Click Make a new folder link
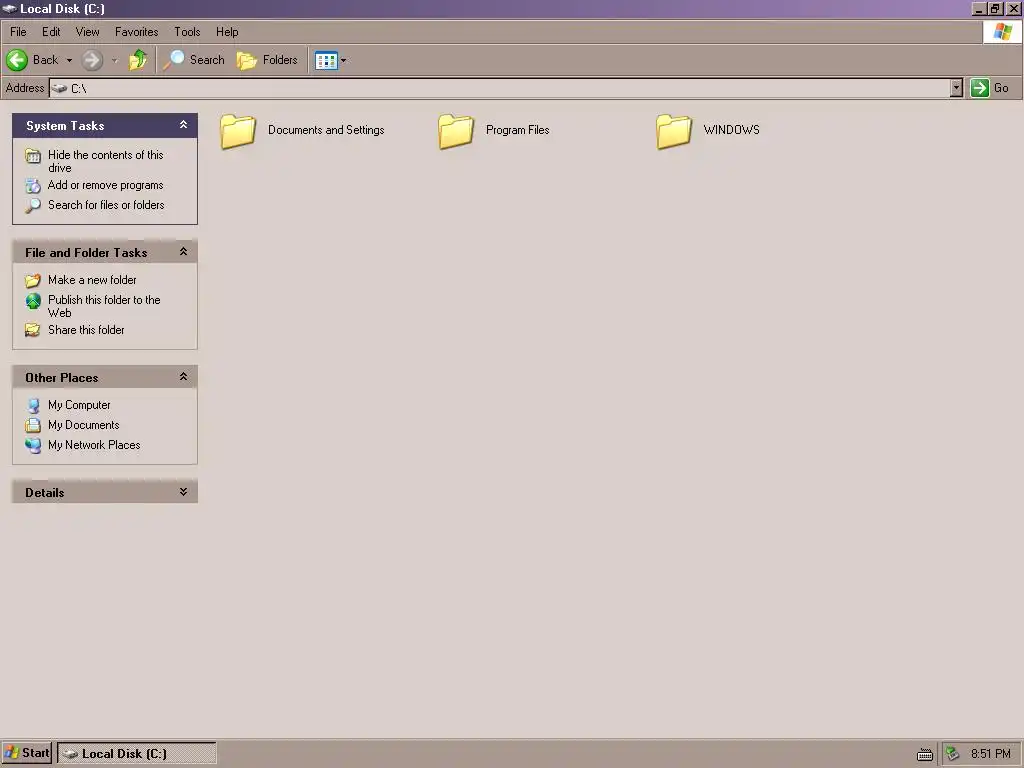The width and height of the screenshot is (1024, 768). point(92,280)
